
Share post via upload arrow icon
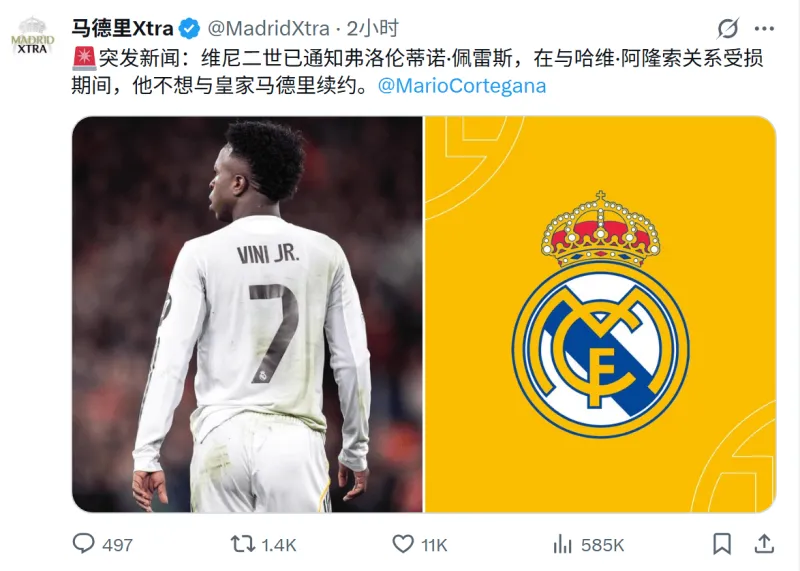click(764, 544)
